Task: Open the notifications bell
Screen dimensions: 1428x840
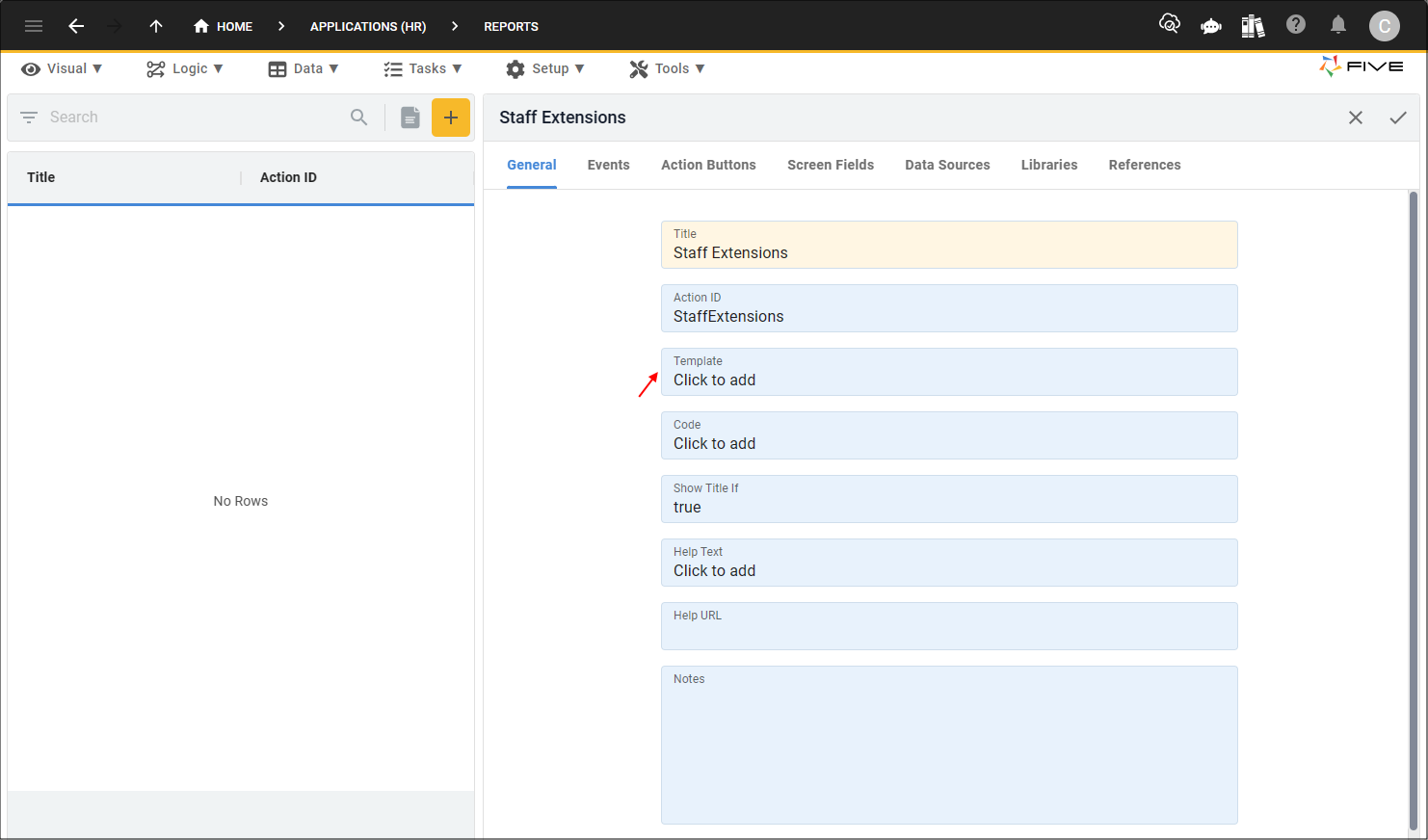Action: click(1338, 25)
